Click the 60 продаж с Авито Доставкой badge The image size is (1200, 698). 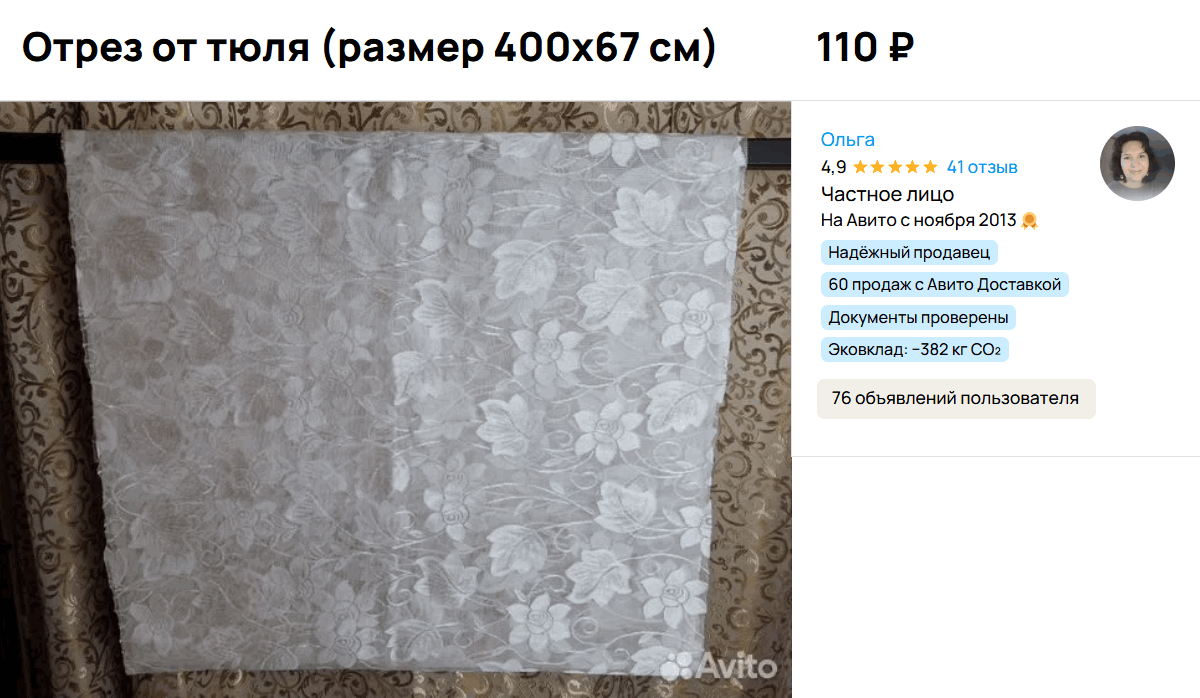(x=945, y=285)
